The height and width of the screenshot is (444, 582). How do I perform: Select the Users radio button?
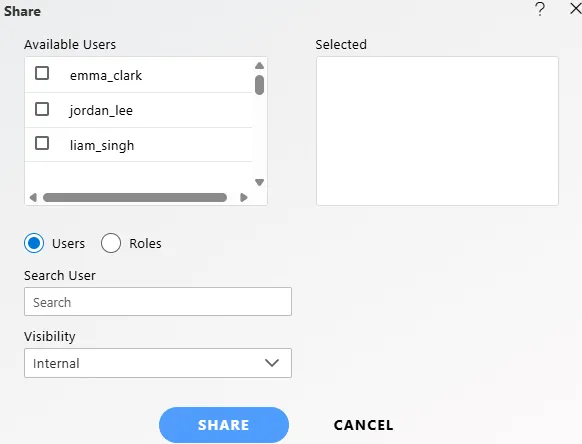[x=34, y=243]
